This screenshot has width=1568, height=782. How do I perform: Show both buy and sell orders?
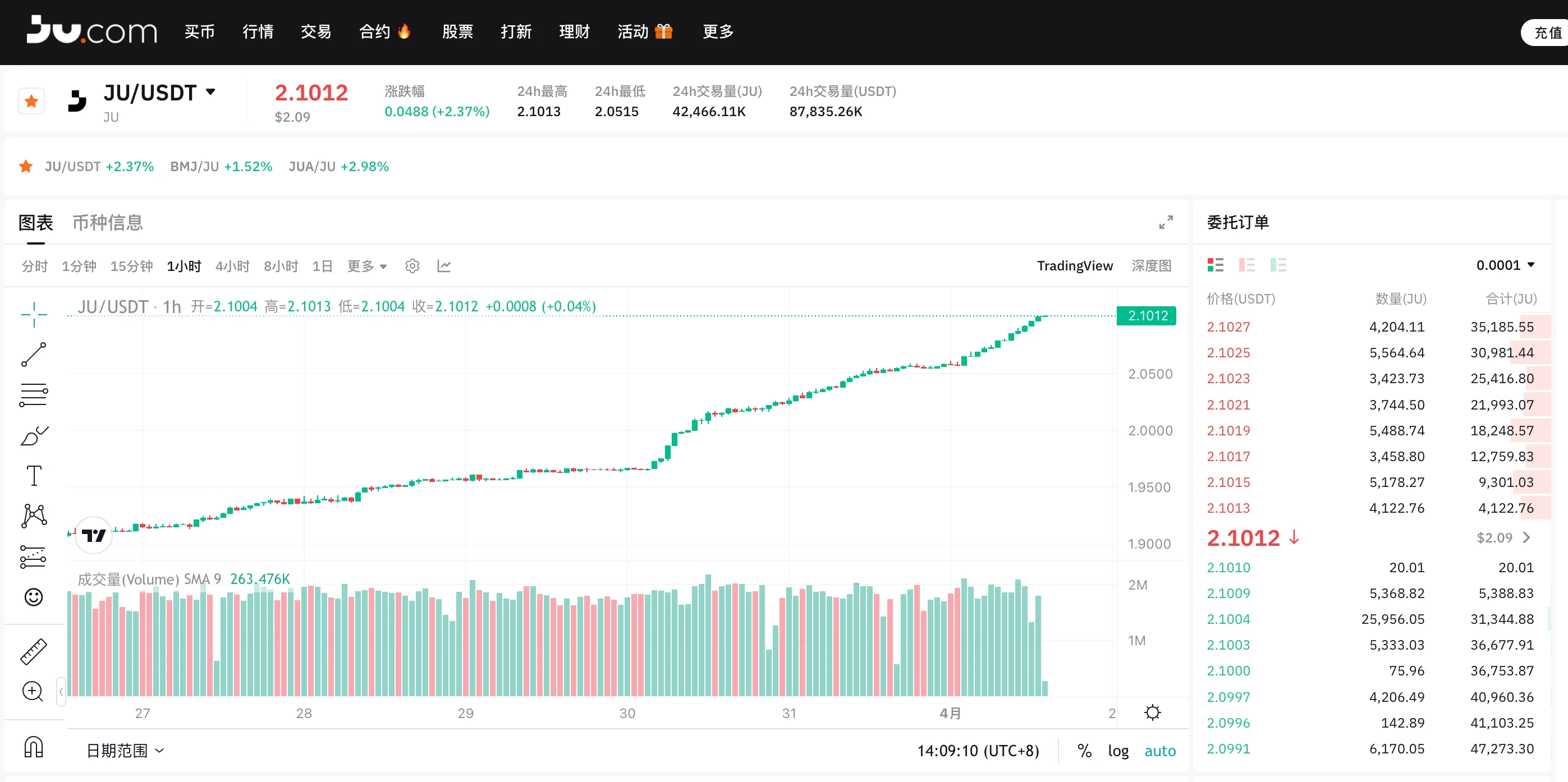(x=1216, y=265)
